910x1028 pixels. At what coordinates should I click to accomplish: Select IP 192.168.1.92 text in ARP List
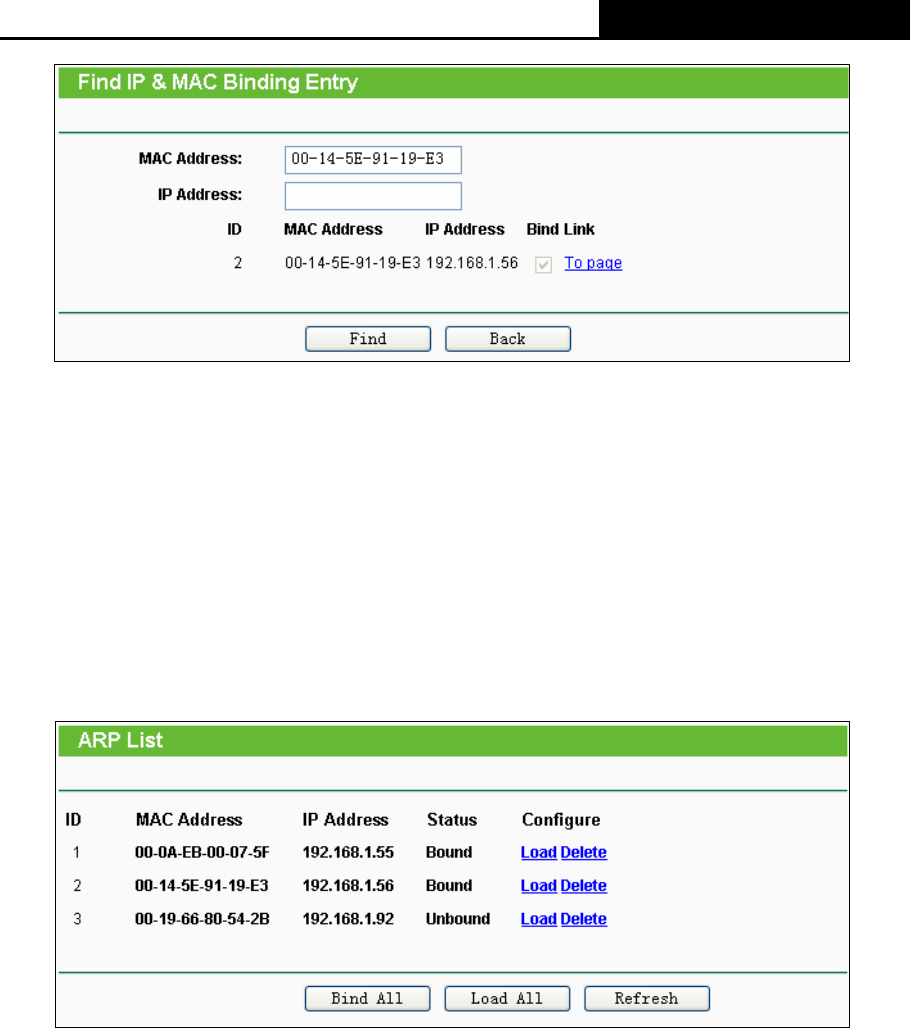[x=348, y=919]
